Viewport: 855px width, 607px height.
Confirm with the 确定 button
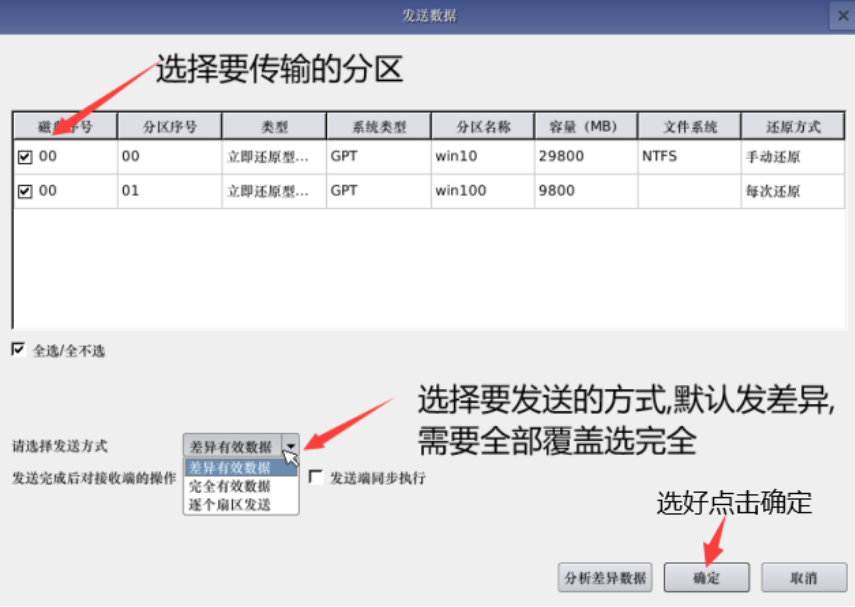[x=706, y=577]
